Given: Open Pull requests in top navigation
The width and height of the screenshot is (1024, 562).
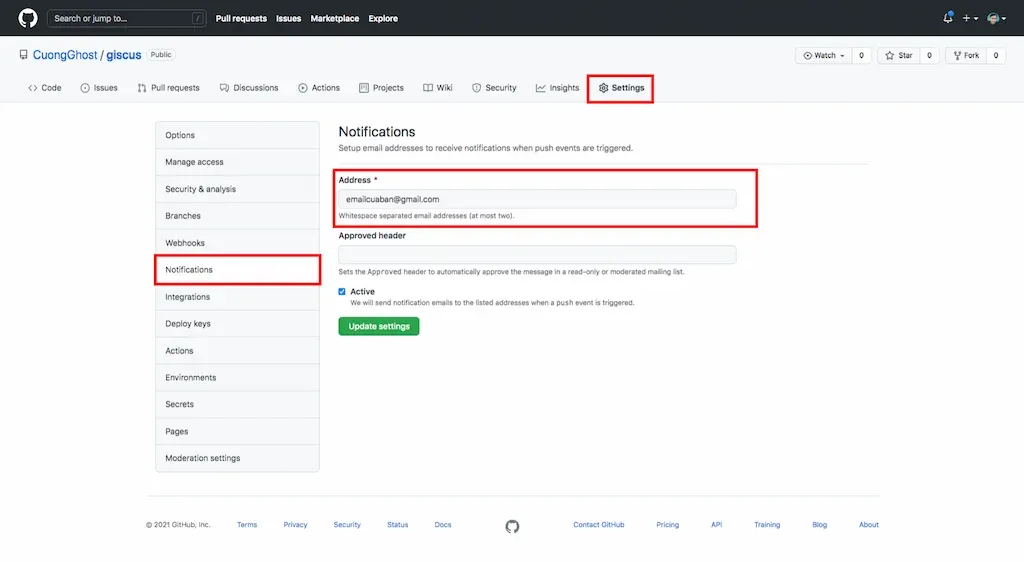Looking at the screenshot, I should point(241,18).
